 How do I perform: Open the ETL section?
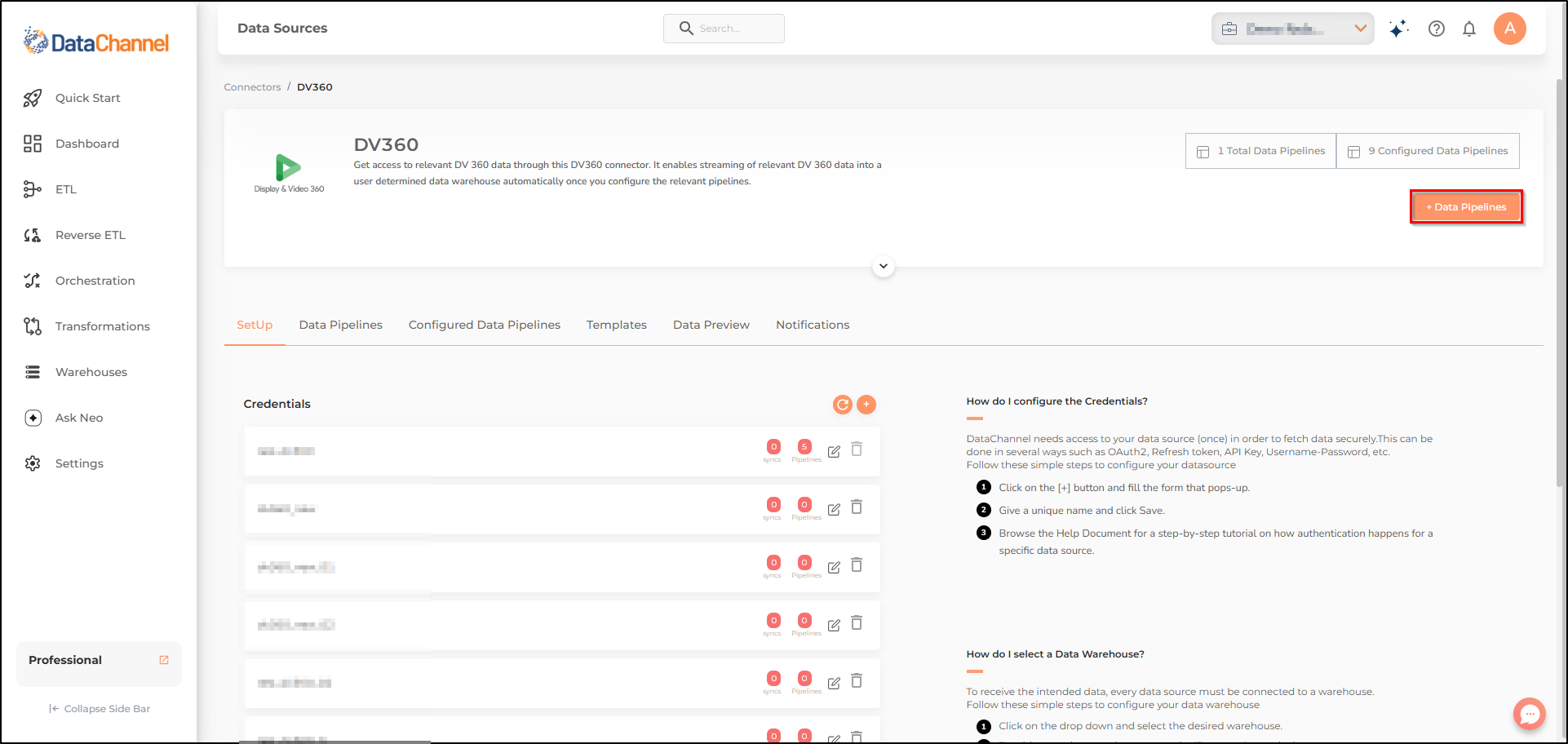point(51,189)
